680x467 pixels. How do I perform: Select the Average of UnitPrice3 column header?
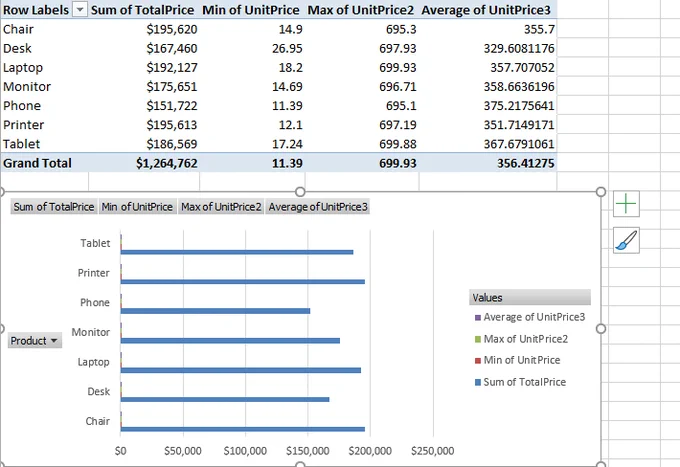[x=487, y=10]
